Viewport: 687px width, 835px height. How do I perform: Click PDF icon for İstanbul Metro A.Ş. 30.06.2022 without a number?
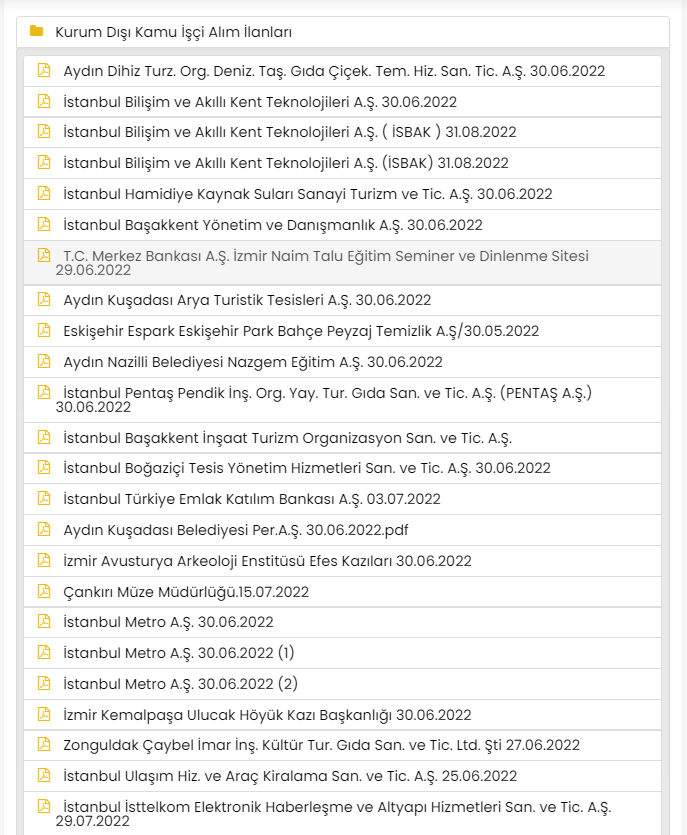tap(44, 620)
